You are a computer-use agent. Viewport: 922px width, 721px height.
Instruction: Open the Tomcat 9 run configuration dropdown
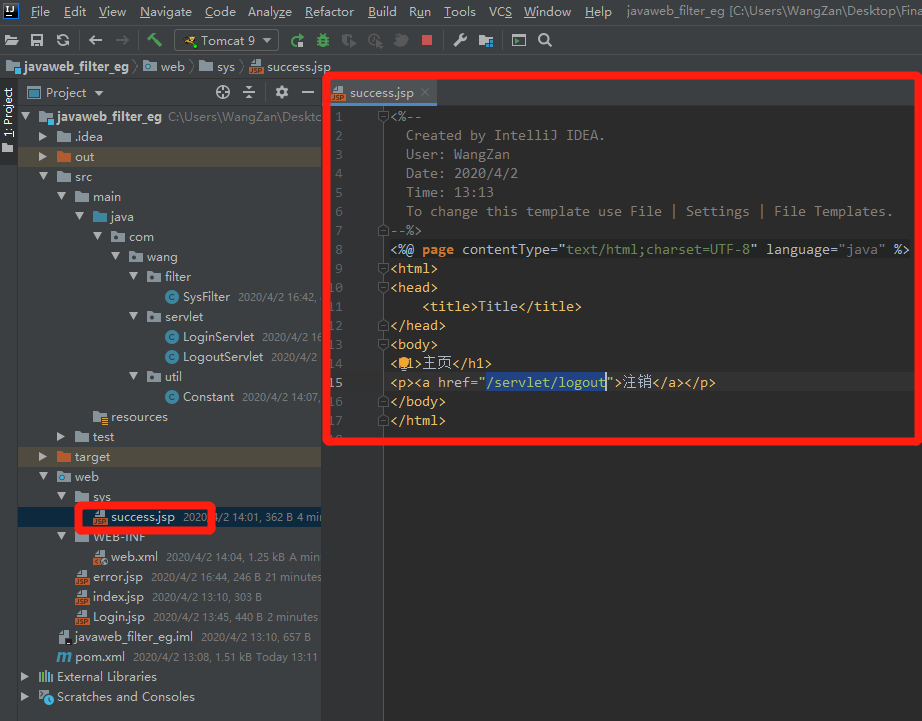tap(226, 40)
